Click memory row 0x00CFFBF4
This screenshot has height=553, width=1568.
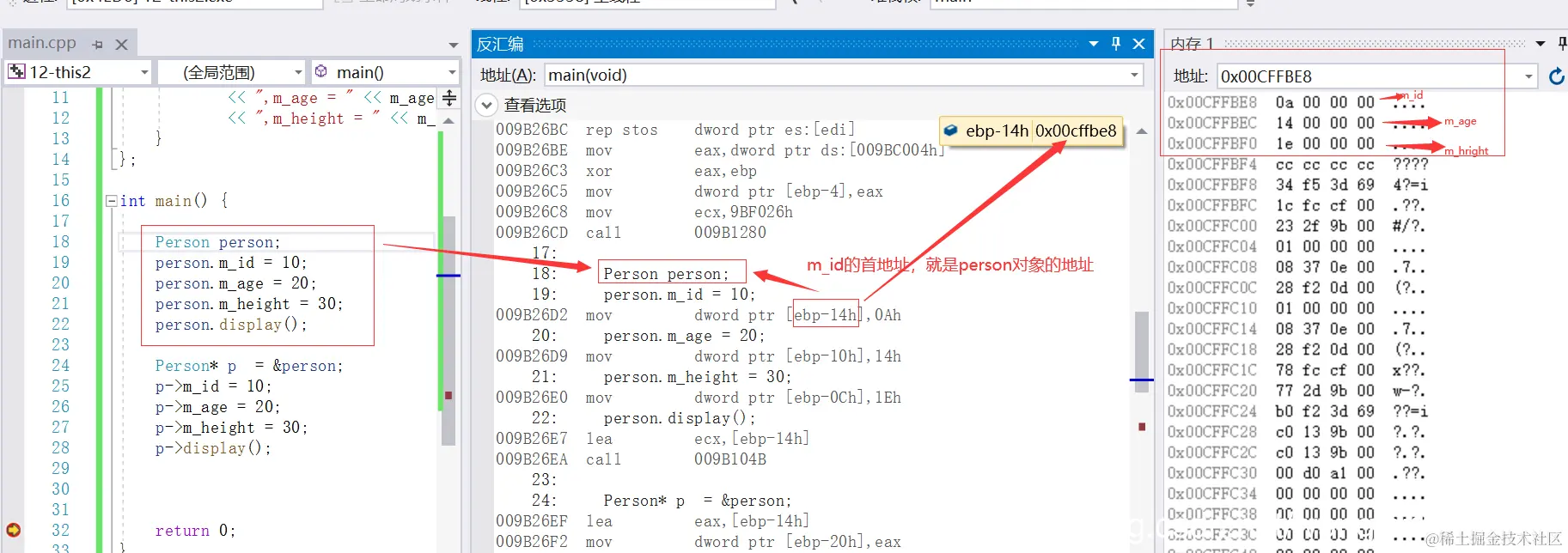pos(1297,164)
